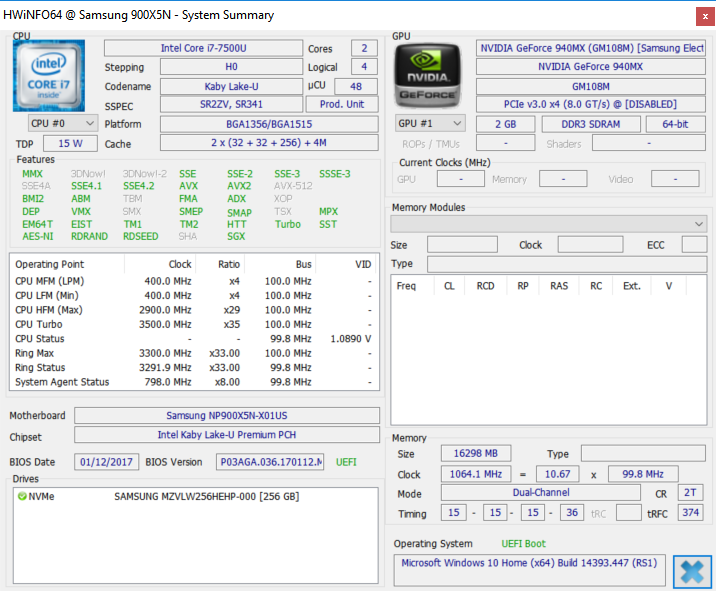Click the cache 2 x (32 + 32 + 256) + 4M field
The height and width of the screenshot is (591, 716).
click(x=269, y=142)
